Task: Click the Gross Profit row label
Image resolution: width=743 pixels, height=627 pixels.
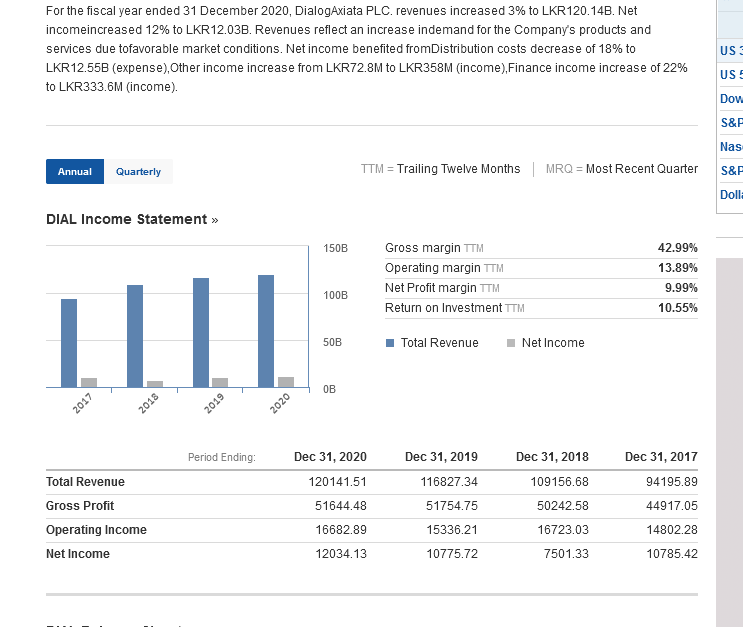Action: coord(80,506)
